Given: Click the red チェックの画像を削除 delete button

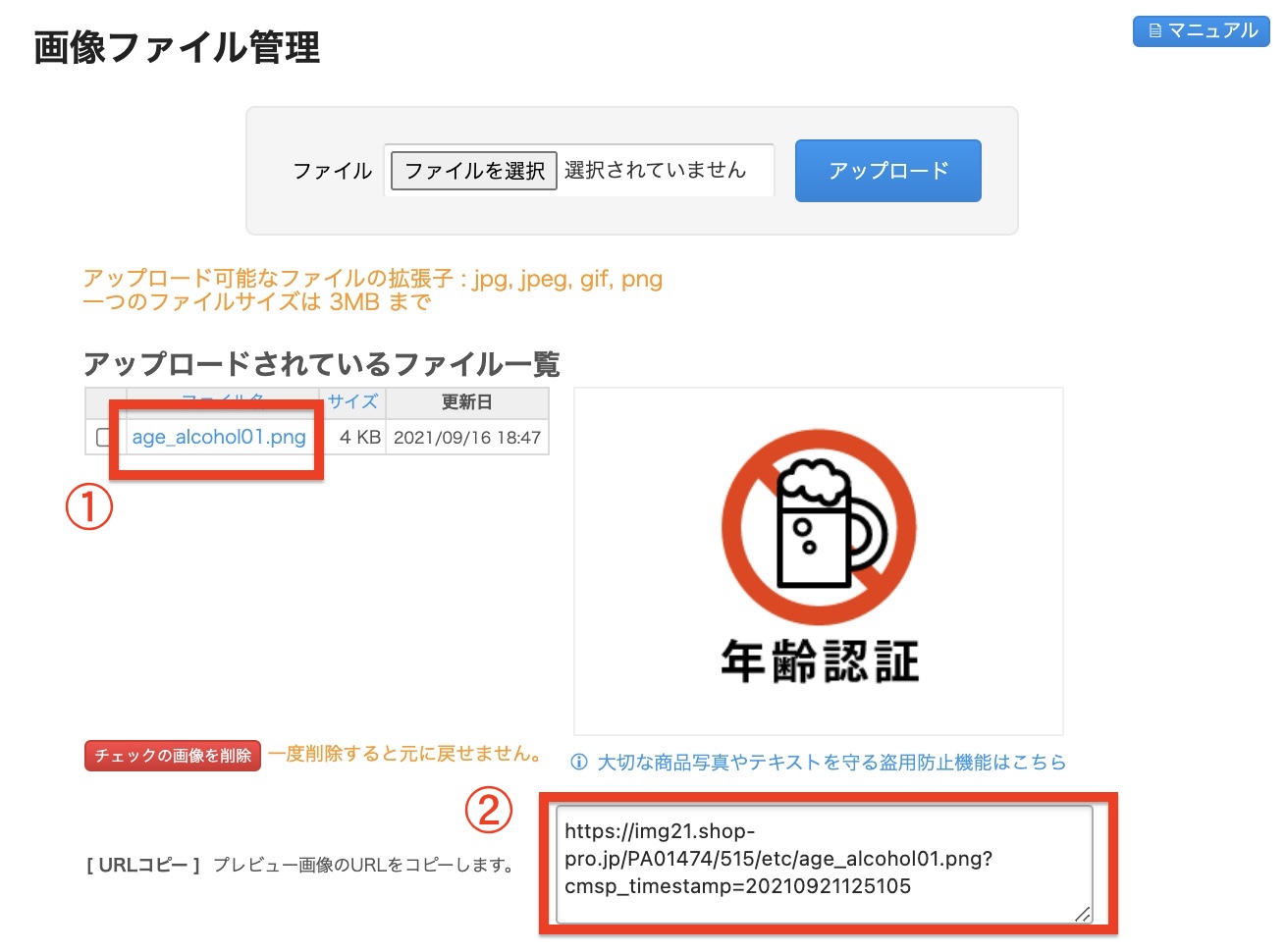Looking at the screenshot, I should point(172,756).
